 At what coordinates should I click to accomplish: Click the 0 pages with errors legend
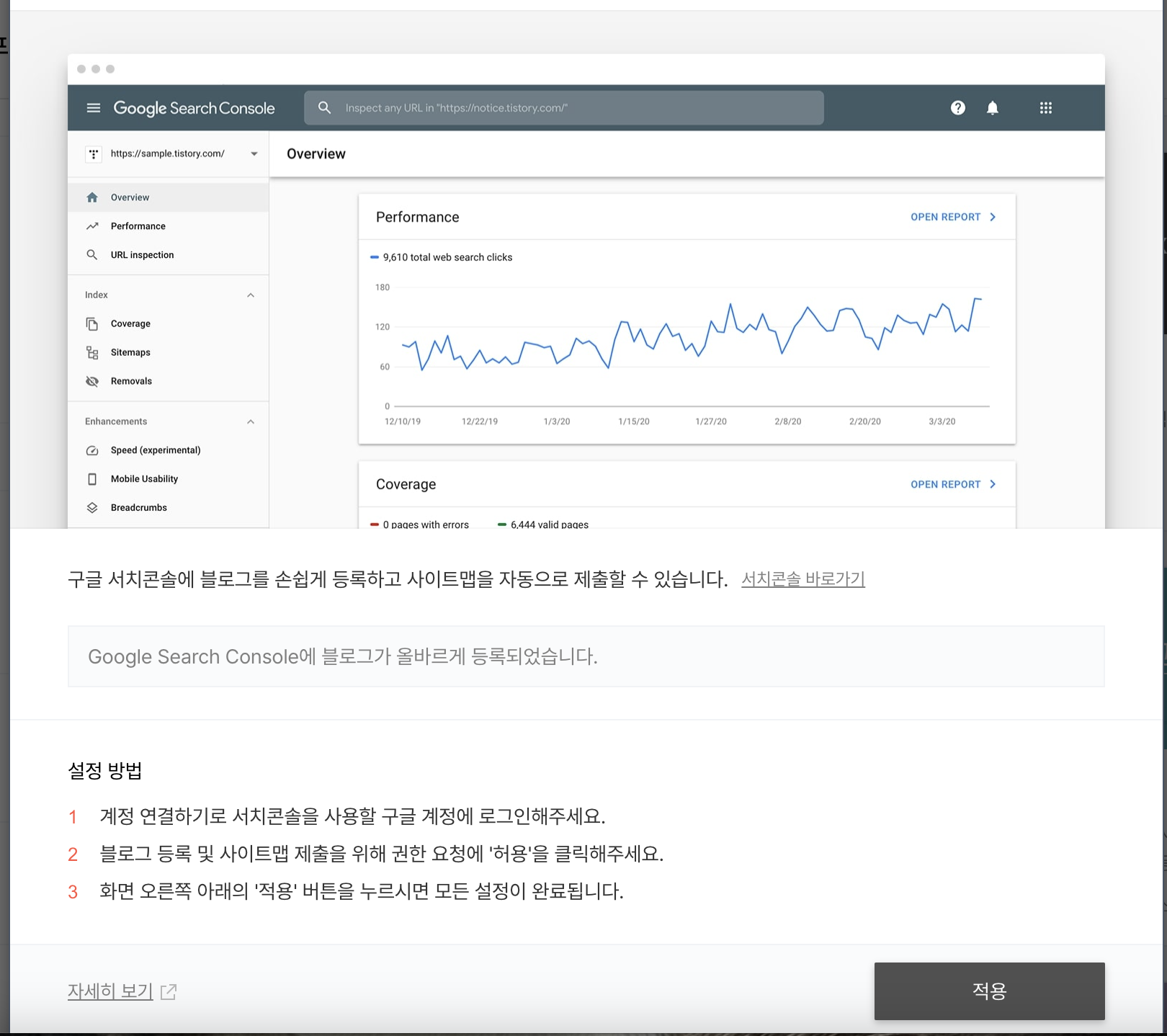pyautogui.click(x=419, y=524)
